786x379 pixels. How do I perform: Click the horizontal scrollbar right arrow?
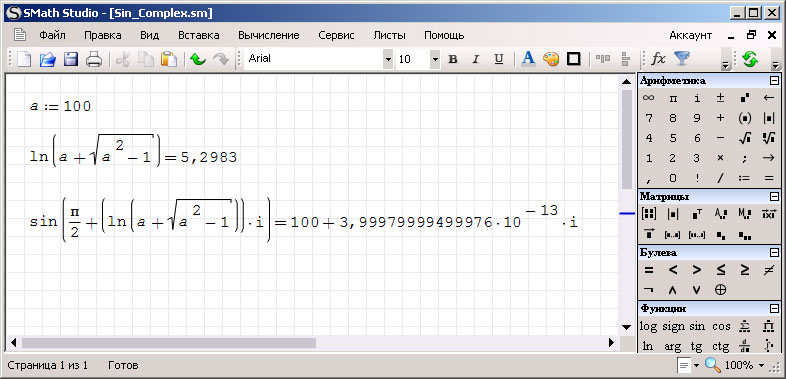(611, 343)
